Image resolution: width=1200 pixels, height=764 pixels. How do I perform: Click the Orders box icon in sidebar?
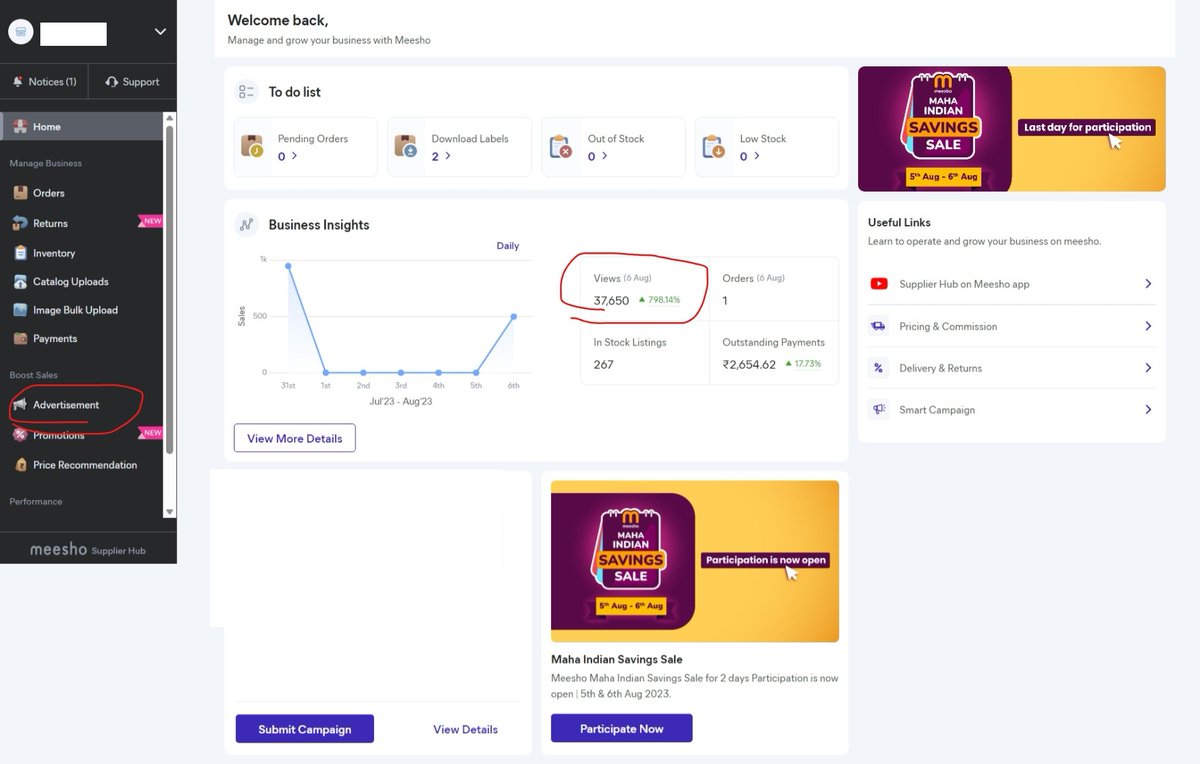pyautogui.click(x=20, y=193)
